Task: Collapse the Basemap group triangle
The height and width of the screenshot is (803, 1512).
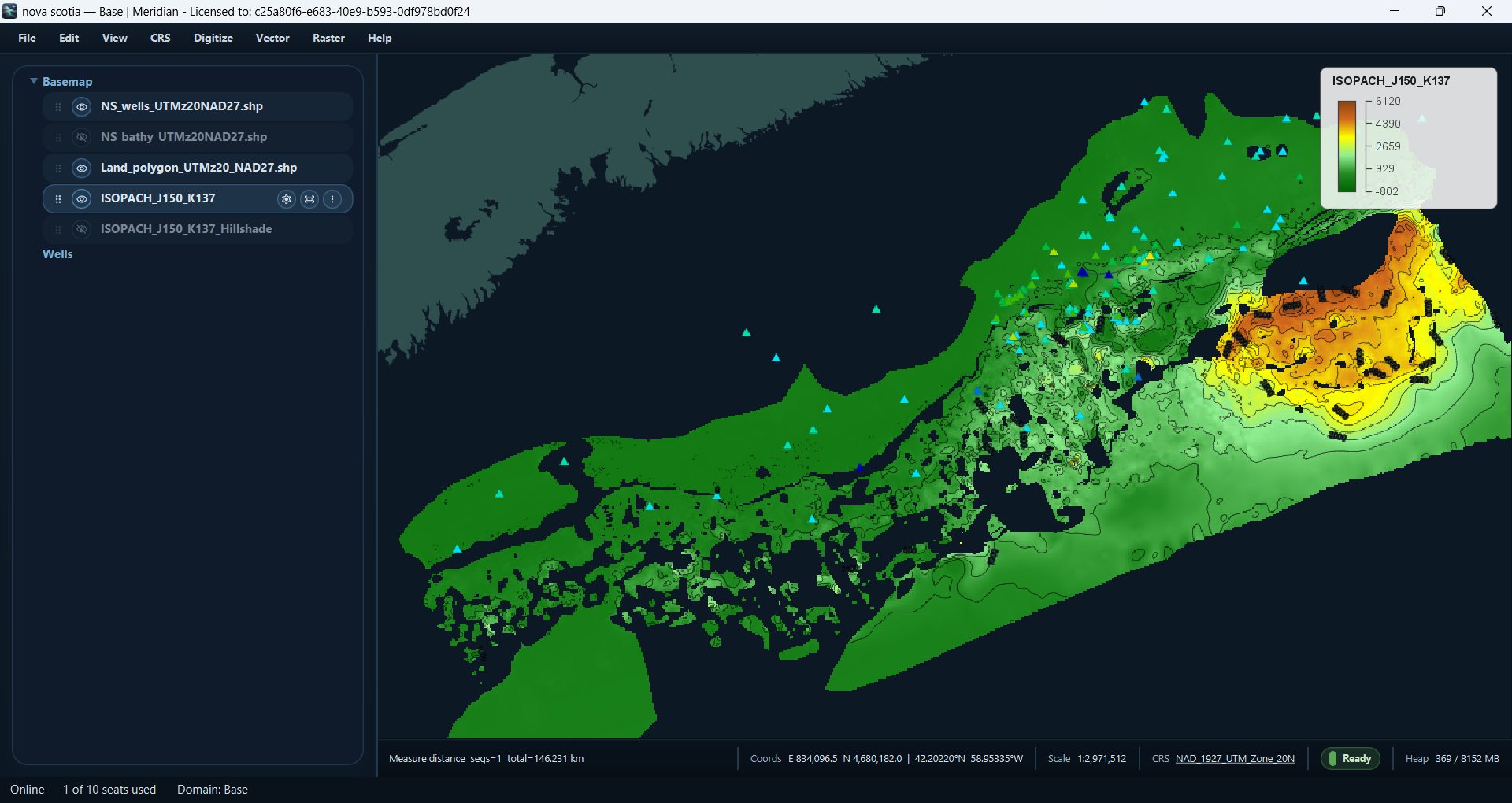Action: pyautogui.click(x=34, y=81)
